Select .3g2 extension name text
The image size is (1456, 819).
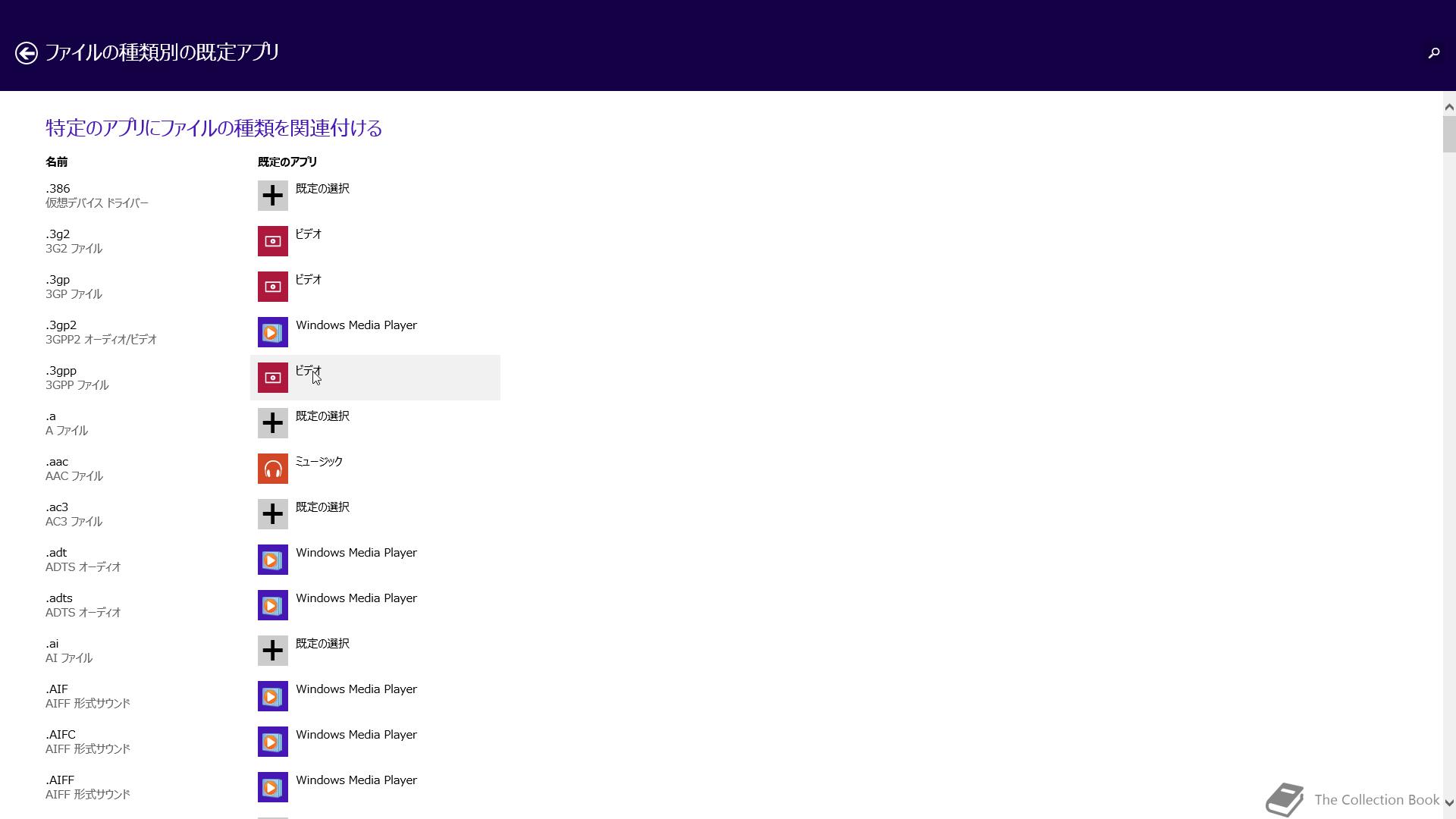click(x=58, y=234)
